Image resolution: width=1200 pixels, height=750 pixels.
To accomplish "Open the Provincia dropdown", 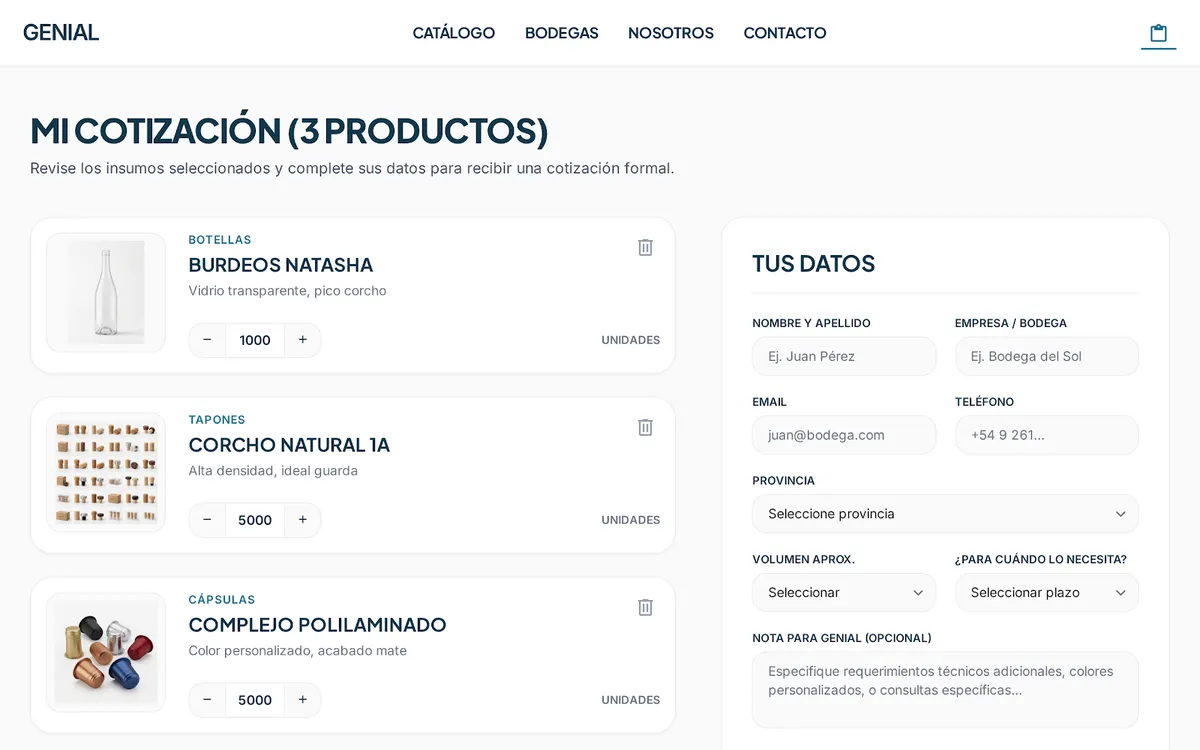I will click(x=945, y=514).
